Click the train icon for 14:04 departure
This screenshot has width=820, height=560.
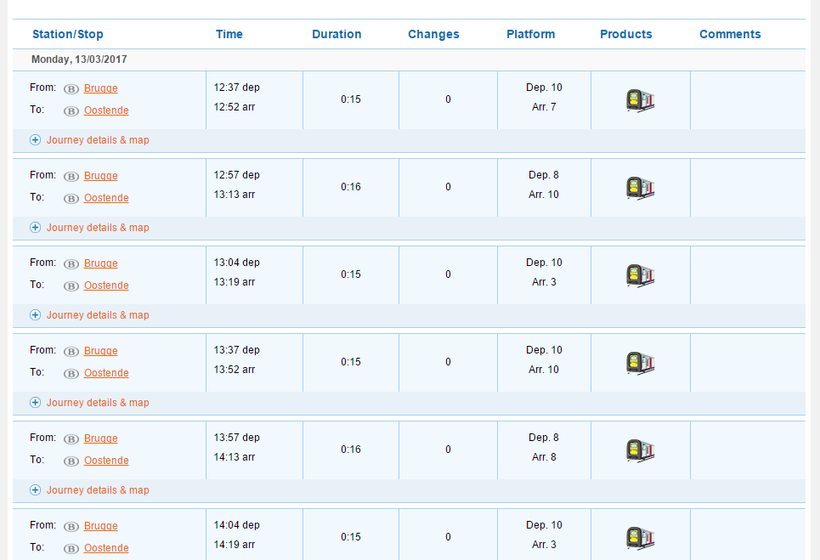coord(640,537)
